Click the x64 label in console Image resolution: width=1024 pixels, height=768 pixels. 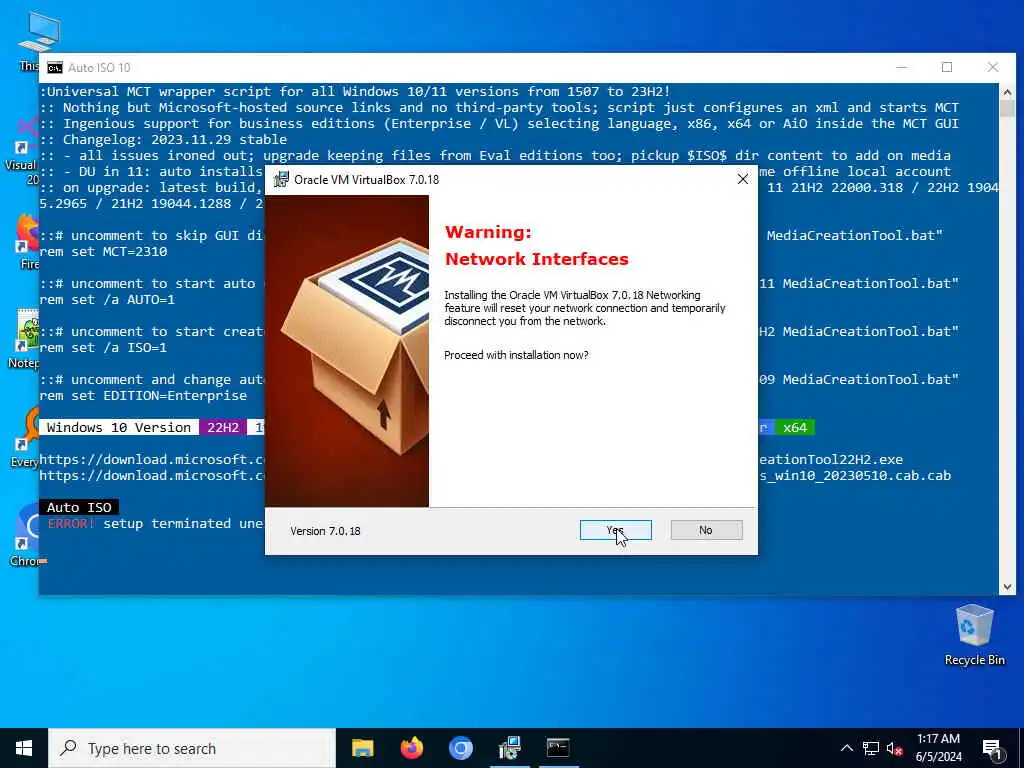coord(795,428)
